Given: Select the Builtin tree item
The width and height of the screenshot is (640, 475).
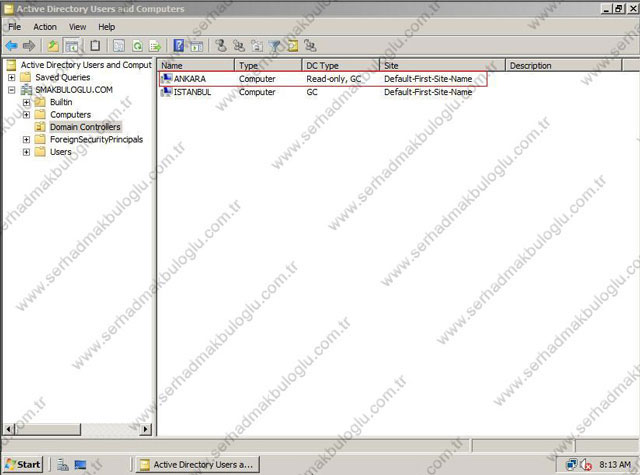Looking at the screenshot, I should point(61,102).
